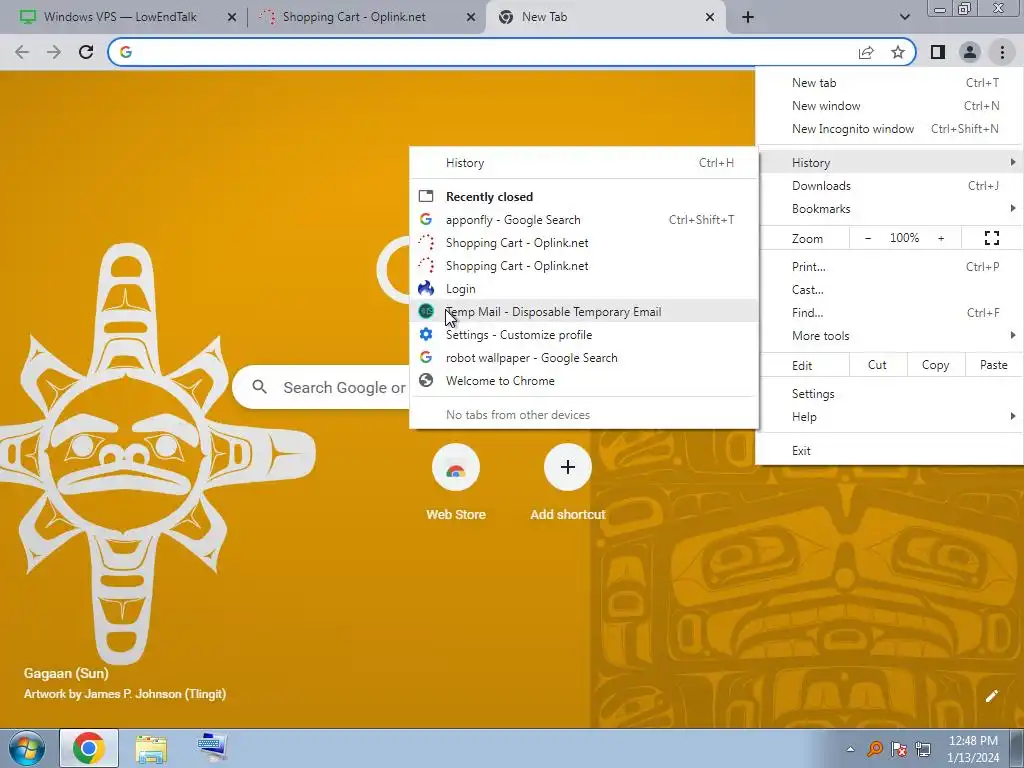
Task: Bookmark this tab with the star icon
Action: (898, 52)
